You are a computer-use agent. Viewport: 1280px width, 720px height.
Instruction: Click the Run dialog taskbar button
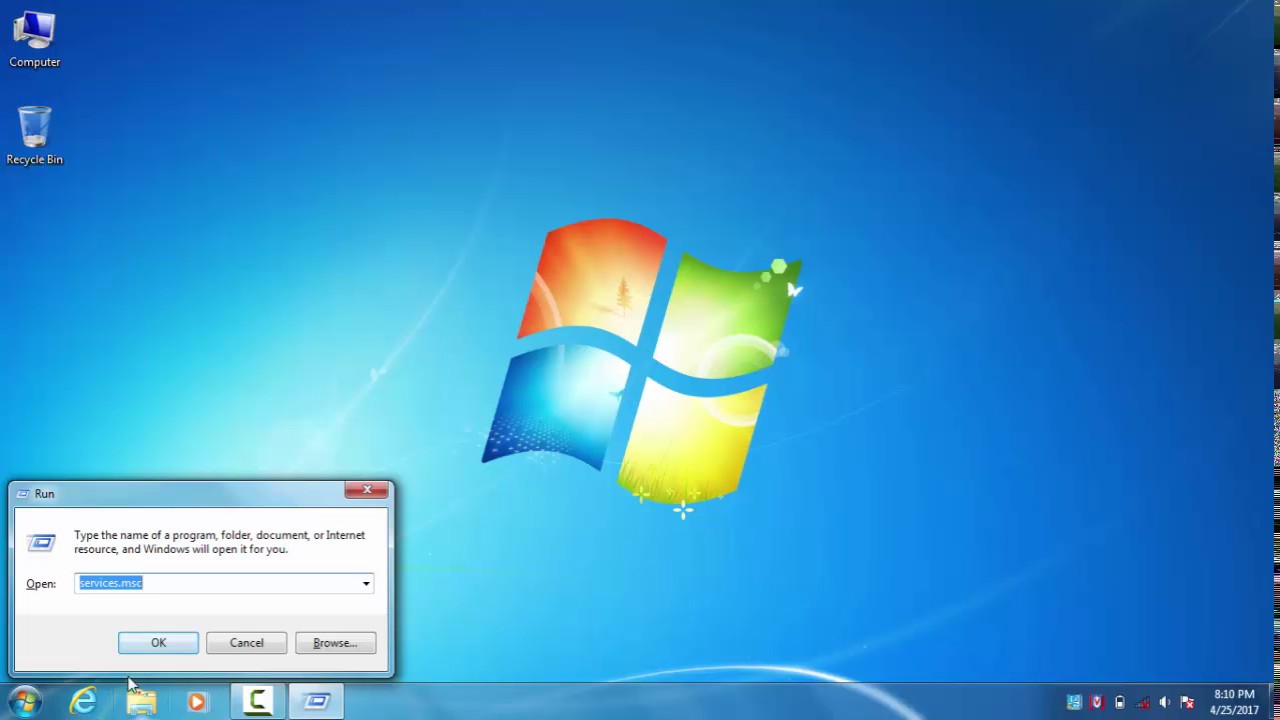click(317, 702)
